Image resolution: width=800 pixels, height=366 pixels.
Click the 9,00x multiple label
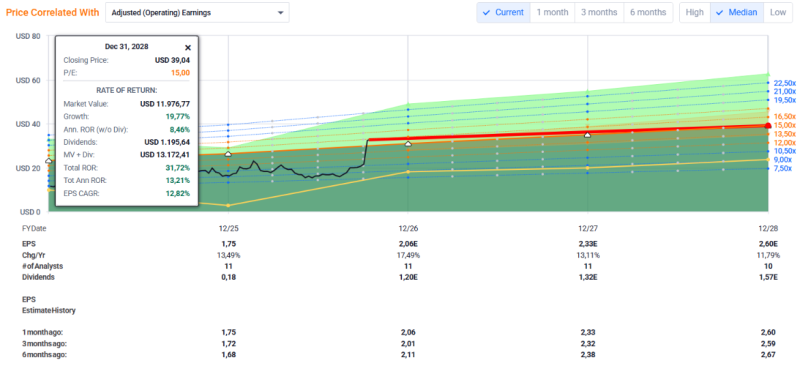pyautogui.click(x=782, y=160)
